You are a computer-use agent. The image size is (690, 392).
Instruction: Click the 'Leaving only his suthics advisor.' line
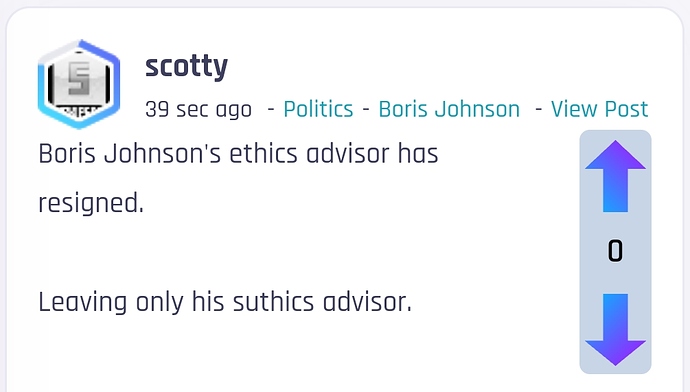tap(225, 302)
